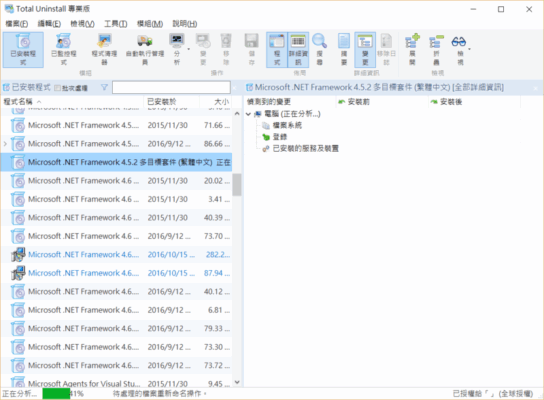Select the 73.72 .NET Framework row
Image resolution: width=544 pixels, height=400 pixels.
tap(116, 365)
